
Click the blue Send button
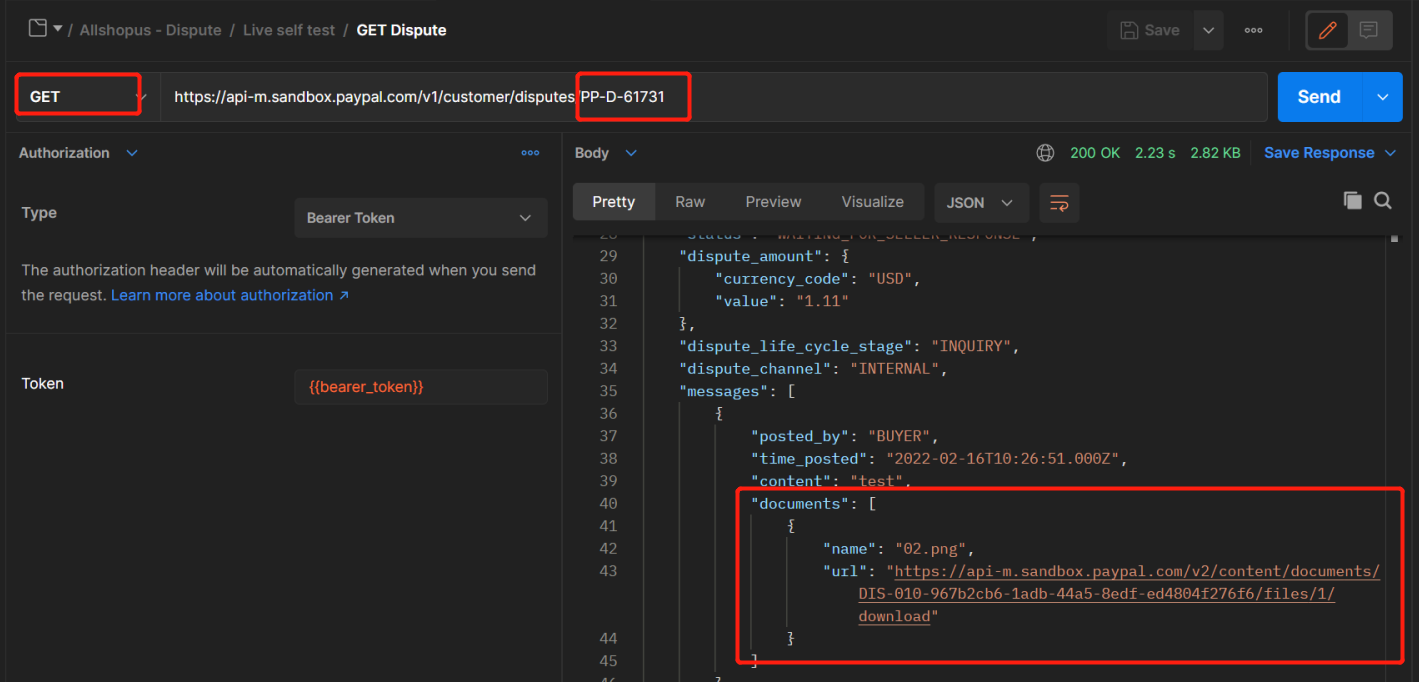(1320, 97)
